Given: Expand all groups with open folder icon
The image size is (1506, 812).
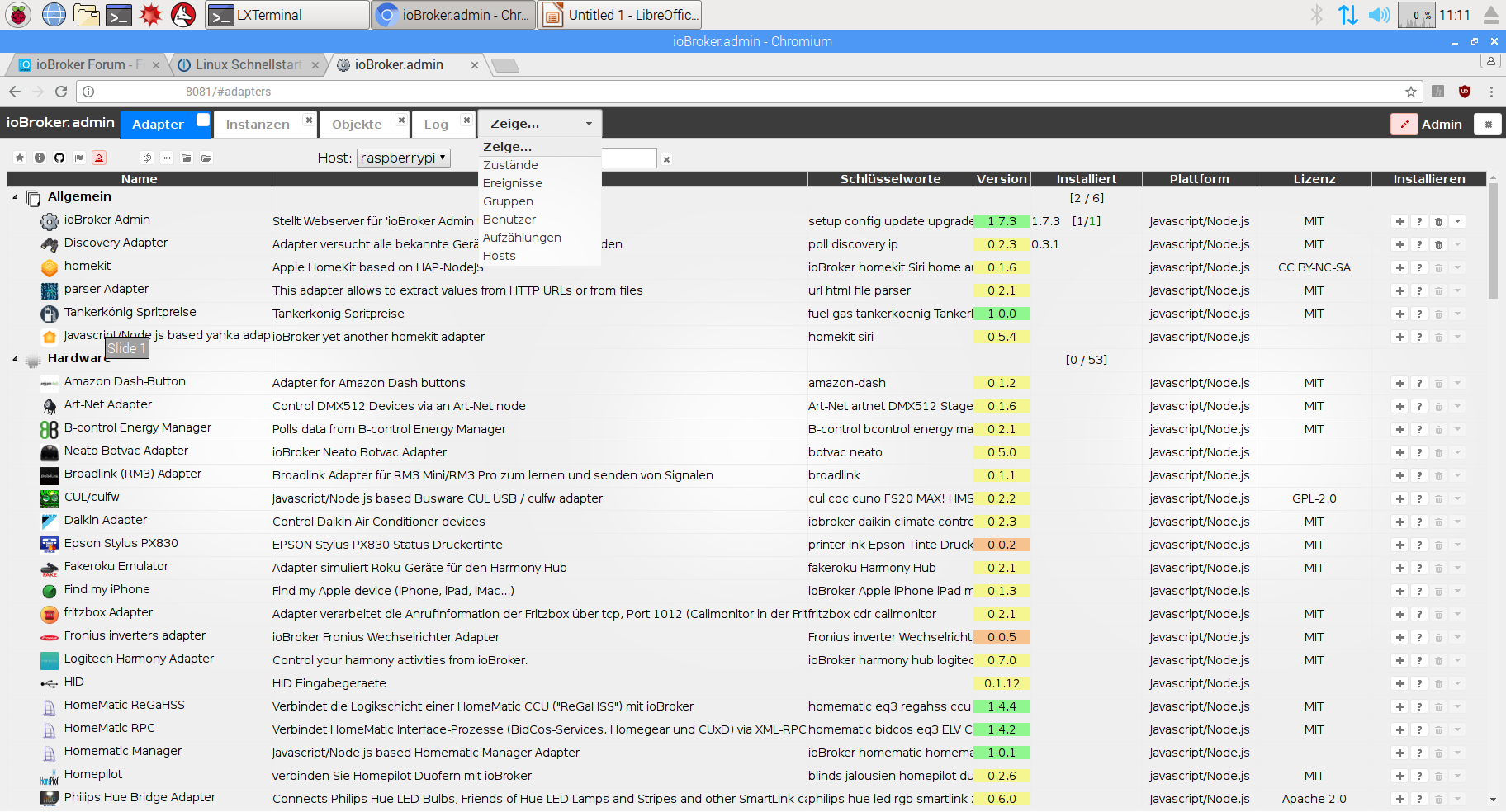Looking at the screenshot, I should point(206,158).
